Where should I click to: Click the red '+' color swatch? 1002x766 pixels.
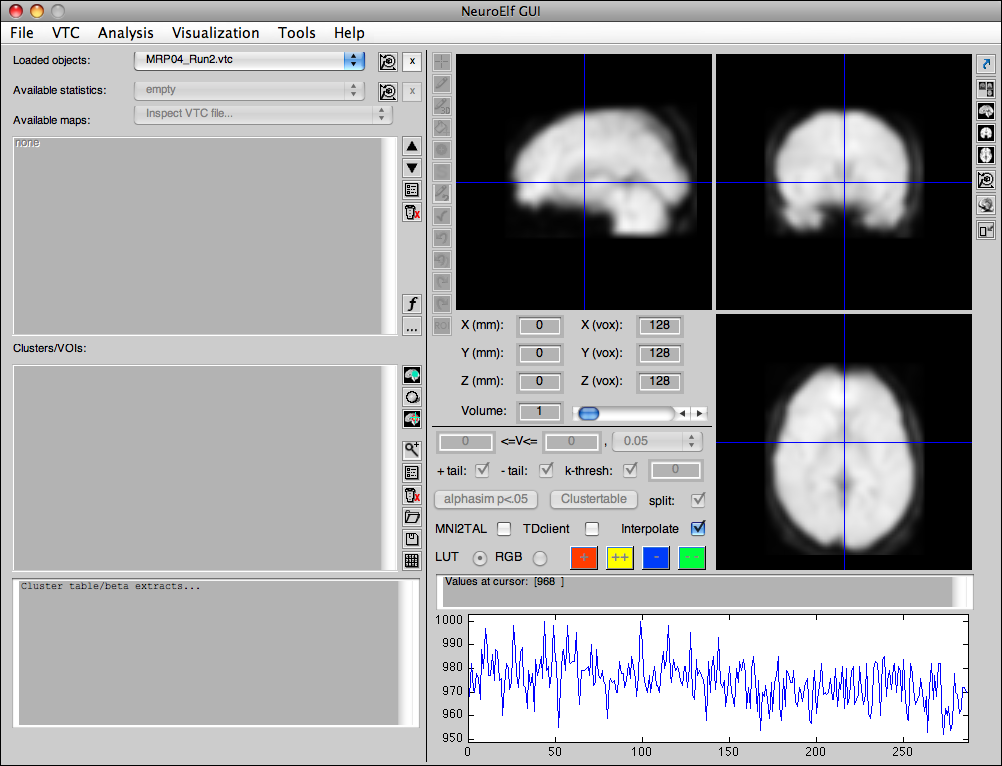(584, 558)
